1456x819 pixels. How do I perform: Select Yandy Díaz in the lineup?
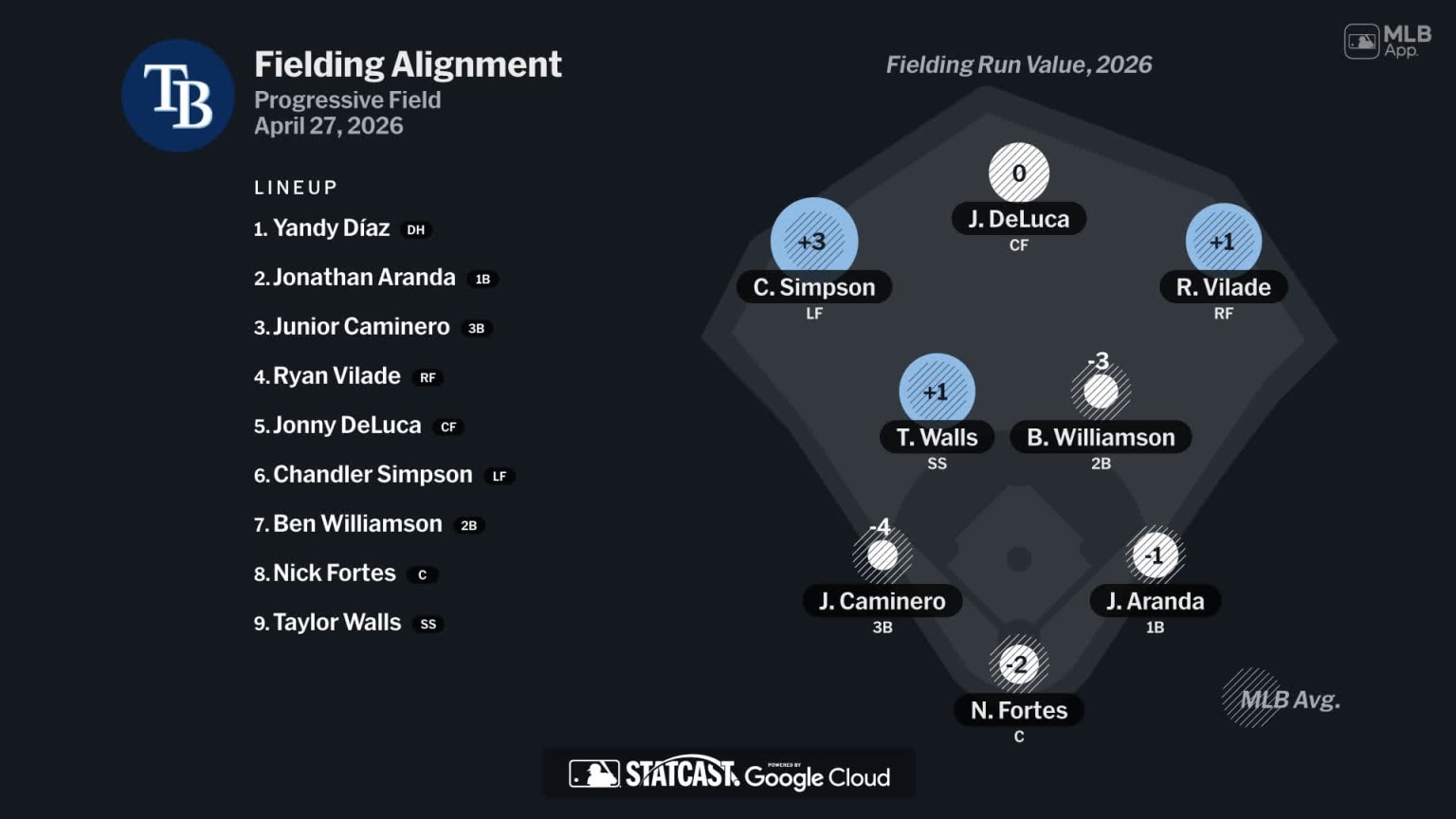[331, 228]
